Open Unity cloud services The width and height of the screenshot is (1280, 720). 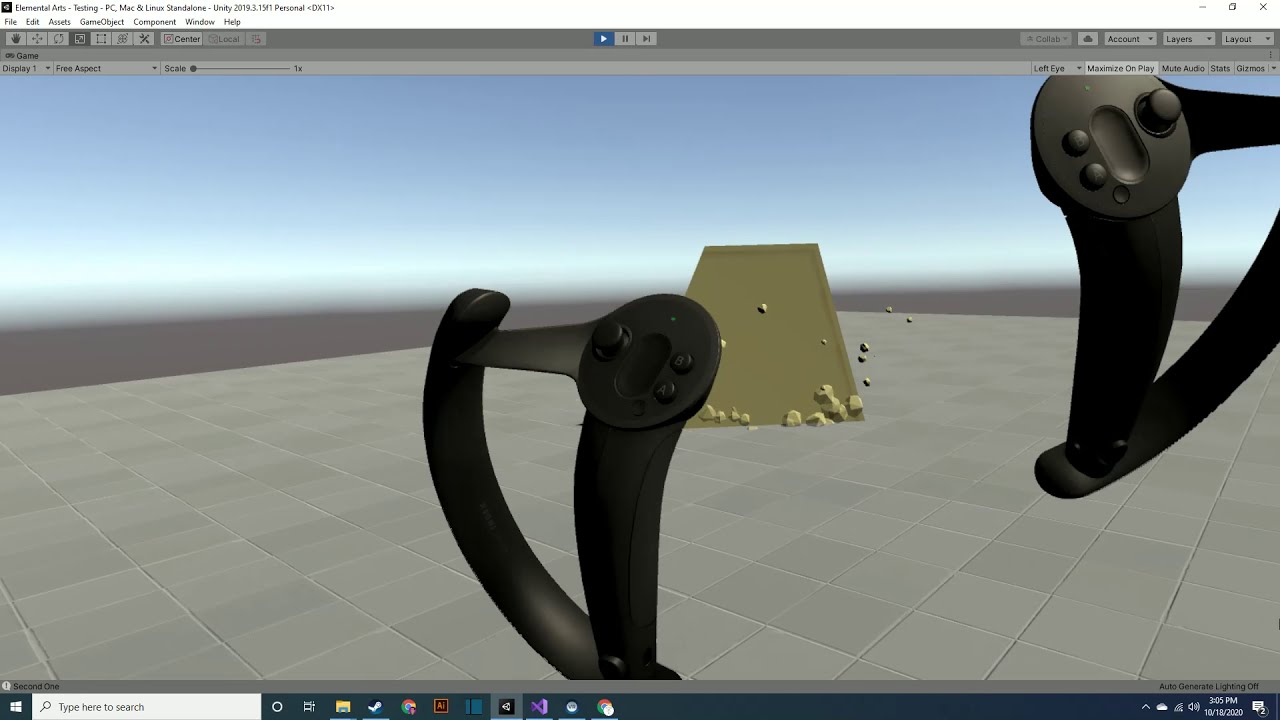click(x=1088, y=39)
